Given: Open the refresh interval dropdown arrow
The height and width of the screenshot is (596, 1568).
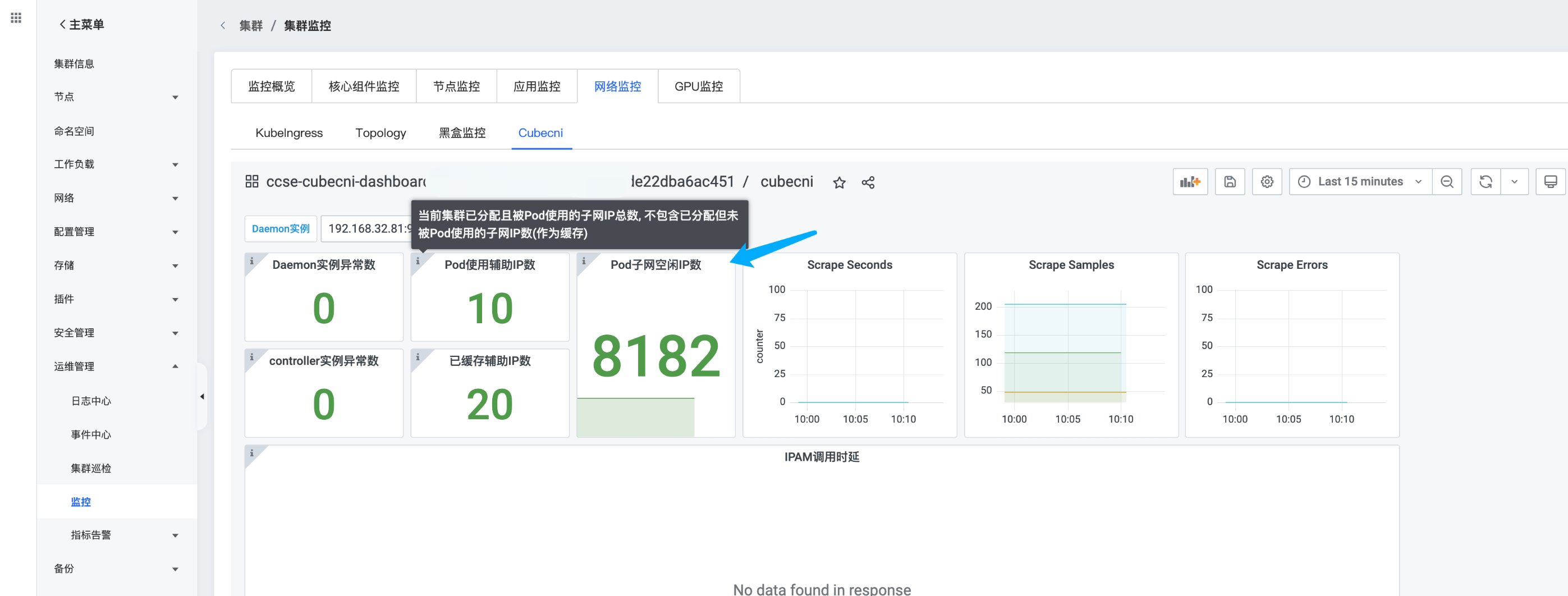Looking at the screenshot, I should pyautogui.click(x=1515, y=182).
